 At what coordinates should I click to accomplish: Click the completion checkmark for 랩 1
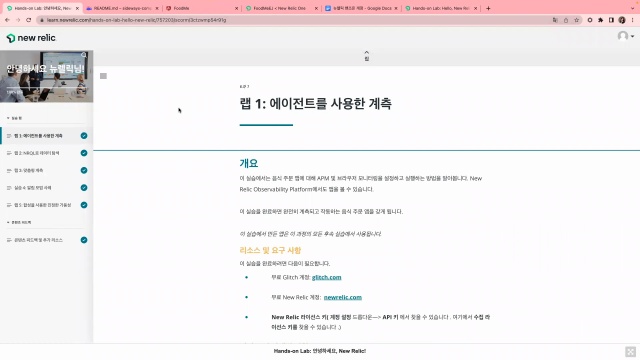coord(84,136)
